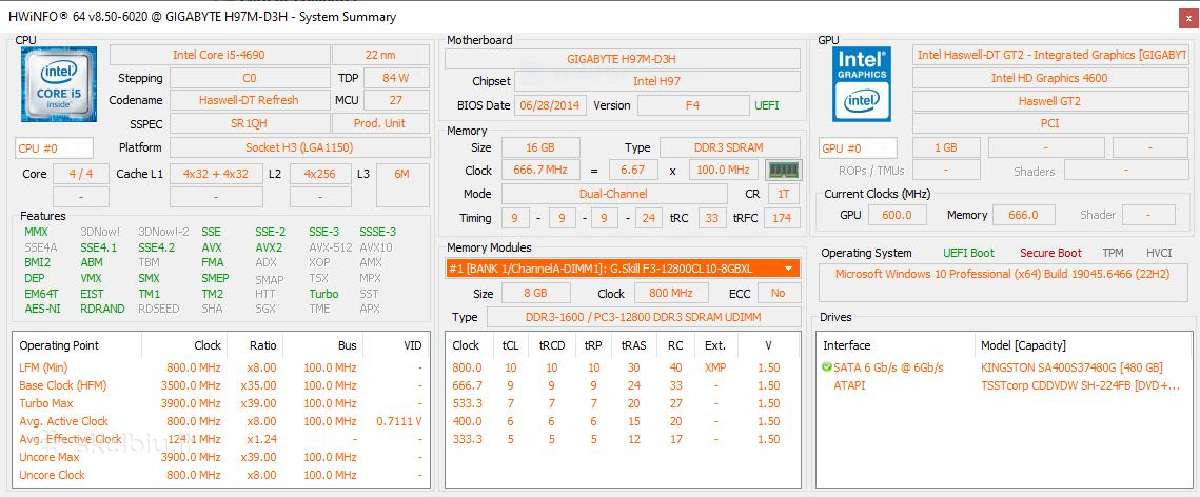Click the GPU memory 1 GB field
Viewport: 1200px width, 497px height.
946,148
